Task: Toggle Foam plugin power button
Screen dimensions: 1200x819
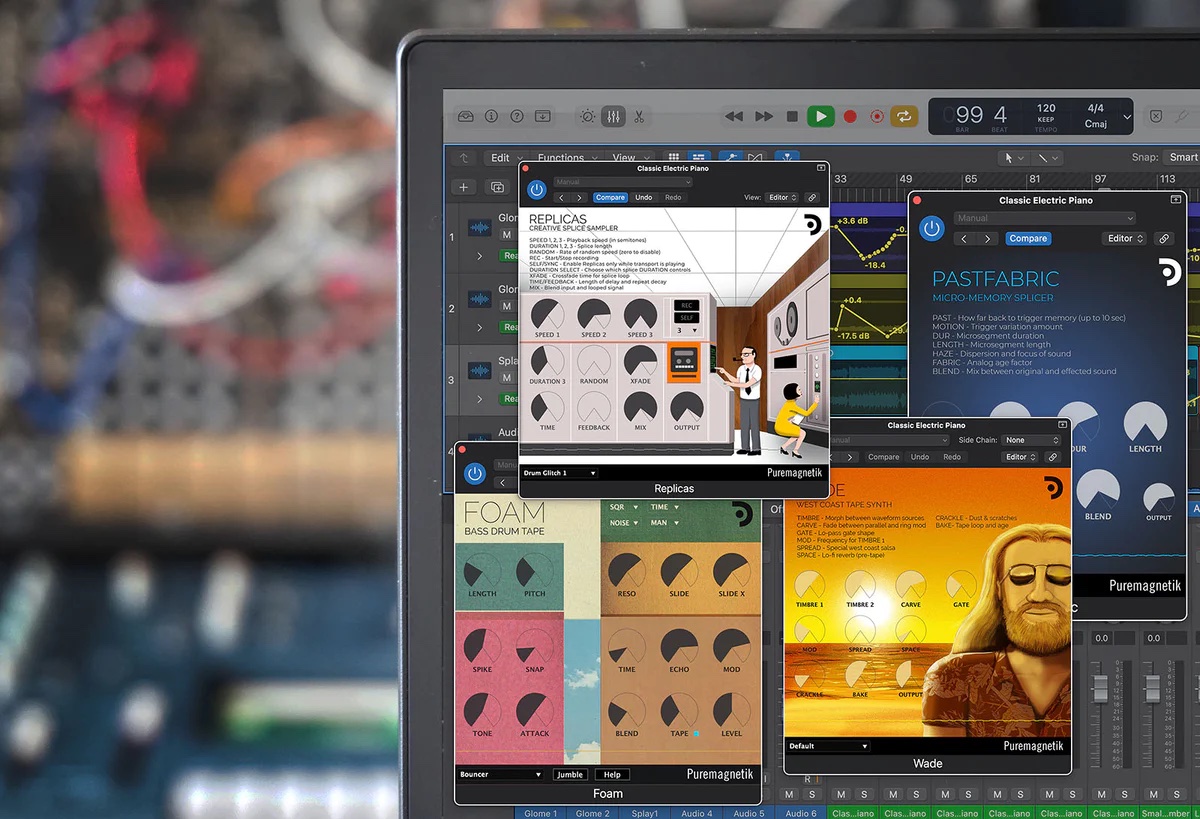Action: (x=475, y=473)
